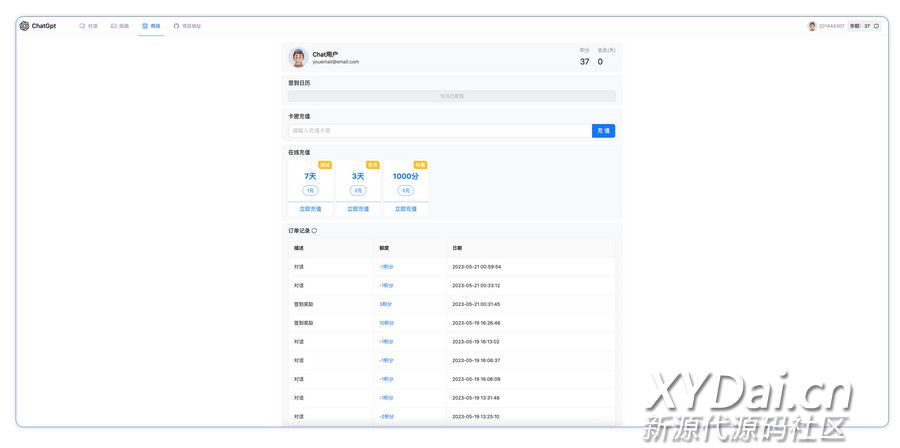Switch to the 商城 tab
Screen dimensions: 900x448
[151, 26]
